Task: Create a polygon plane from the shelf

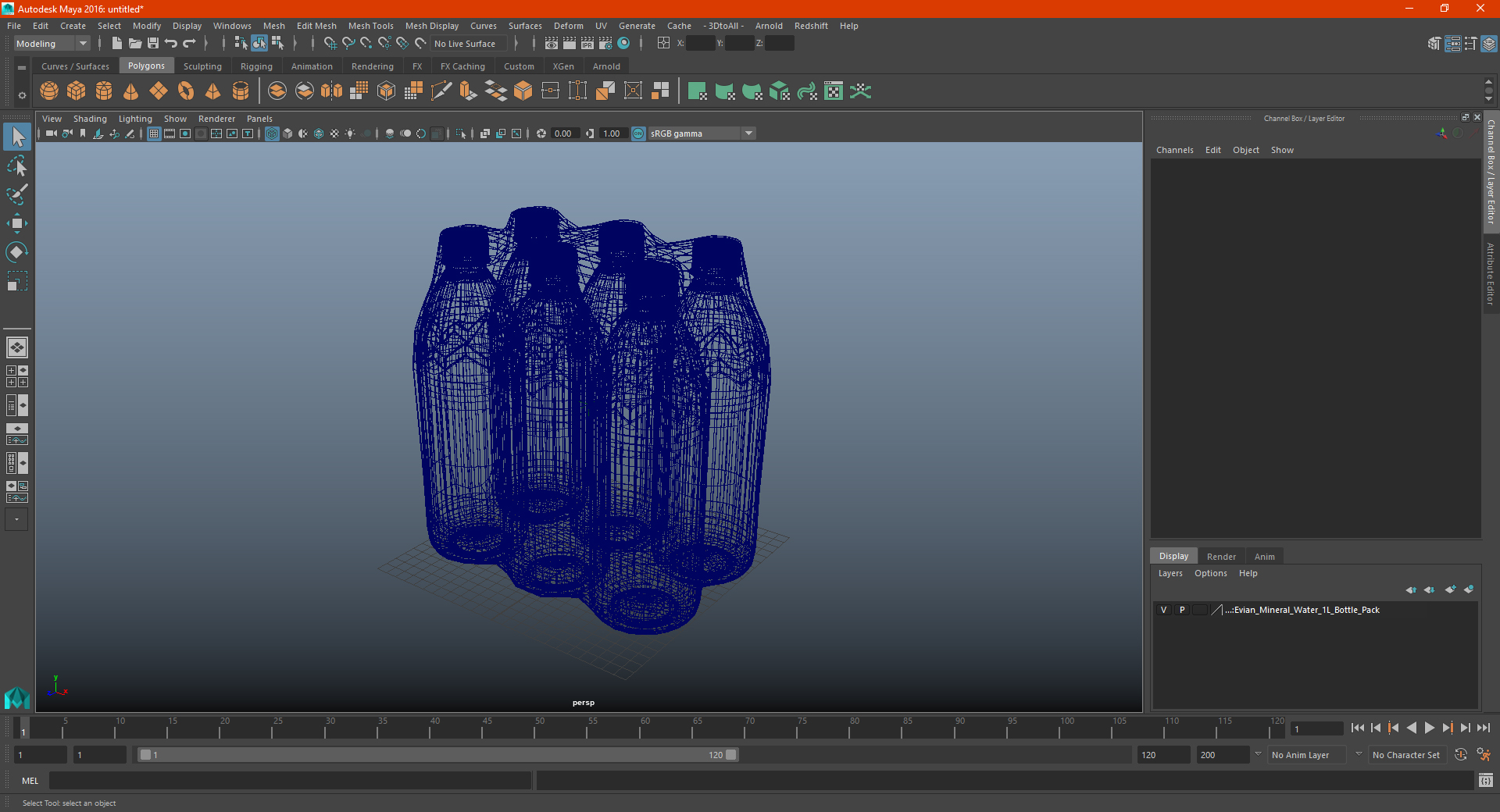Action: (x=159, y=91)
